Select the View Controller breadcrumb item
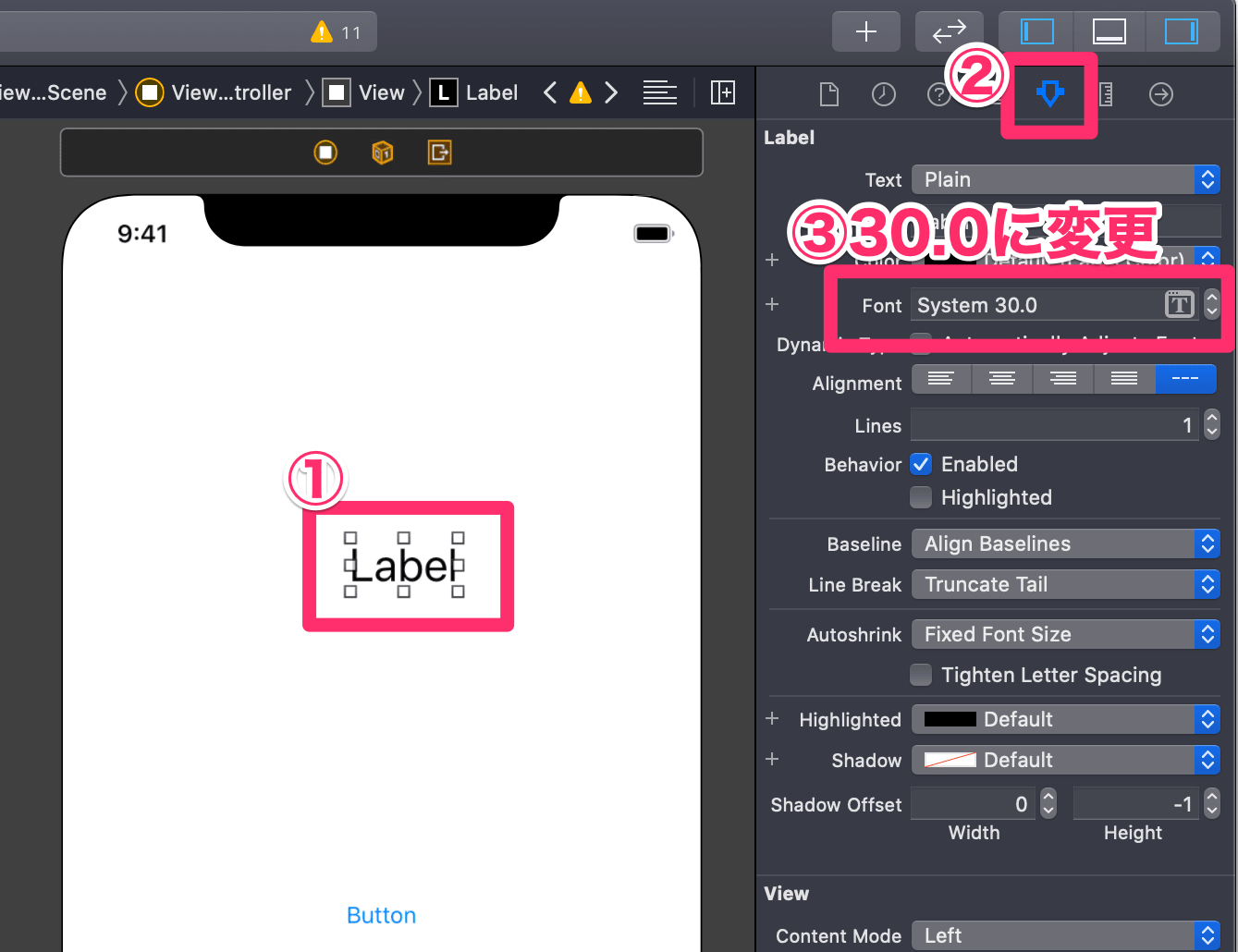 pos(214,92)
